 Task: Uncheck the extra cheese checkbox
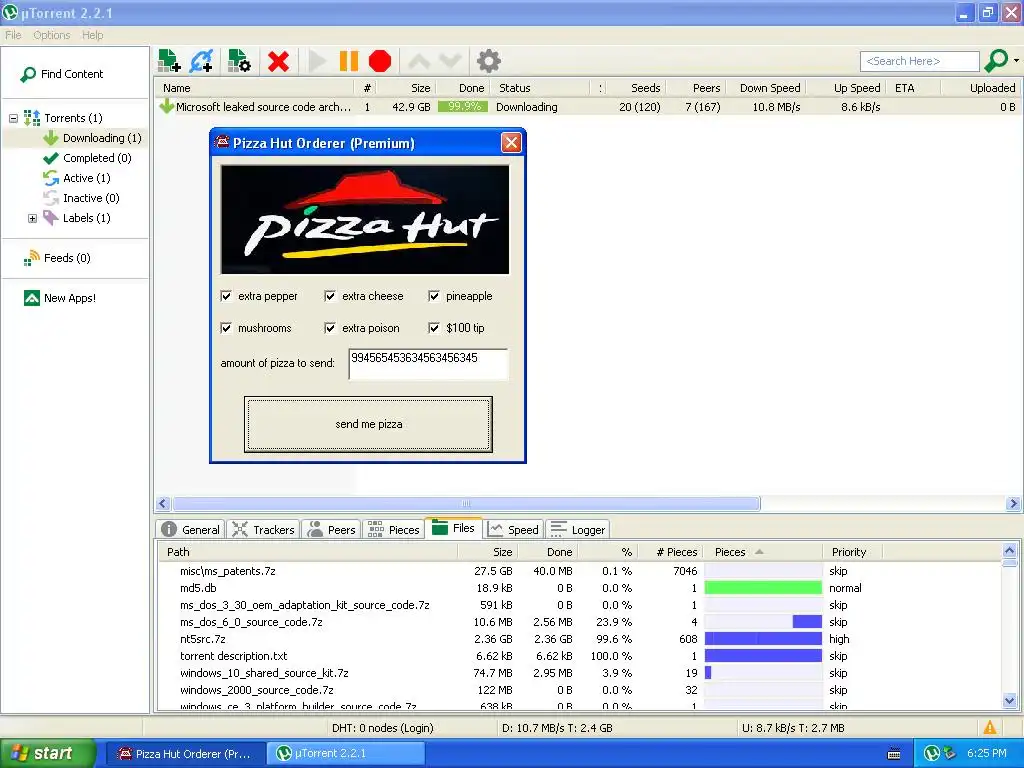330,296
